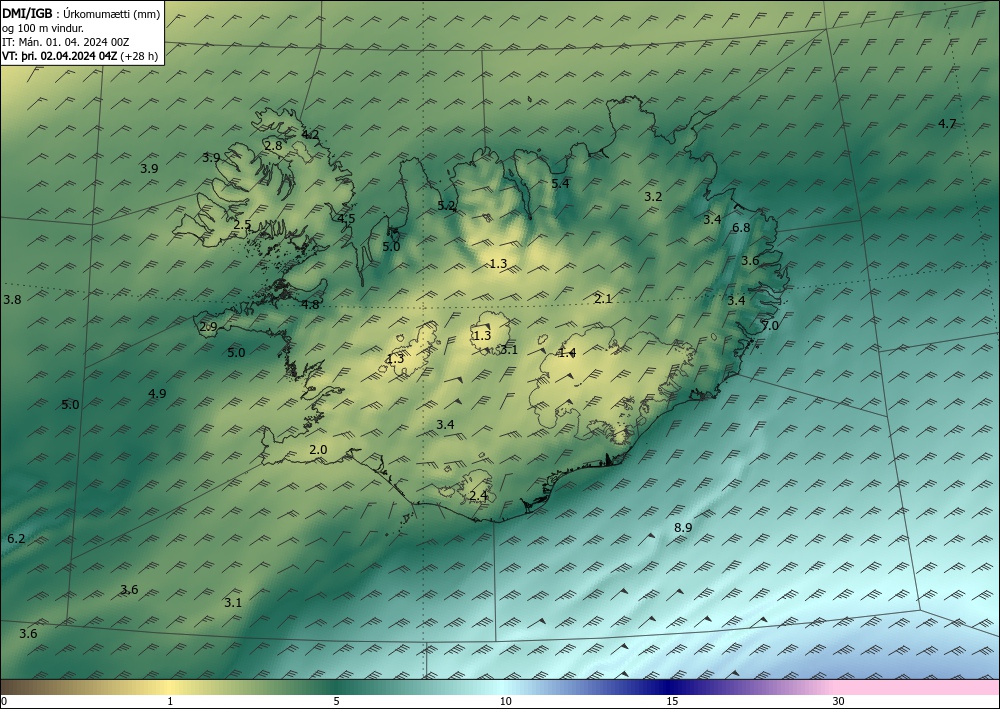Click the 2.8 value label
Viewport: 1000px width, 709px height.
tap(273, 145)
